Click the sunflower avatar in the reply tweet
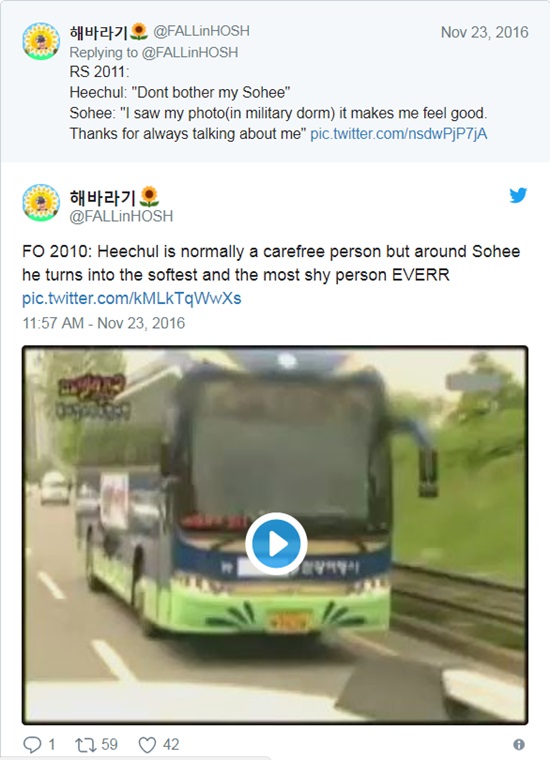Viewport: 550px width, 760px height. click(41, 41)
